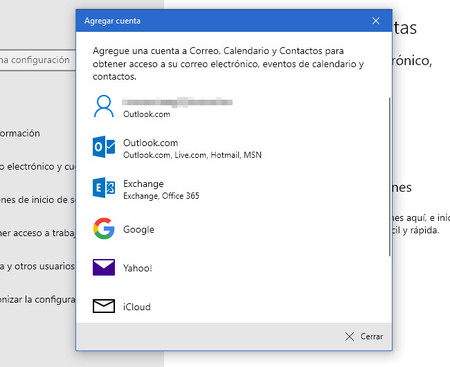
Task: Click the account list vertical scrollbar
Action: coord(389,177)
